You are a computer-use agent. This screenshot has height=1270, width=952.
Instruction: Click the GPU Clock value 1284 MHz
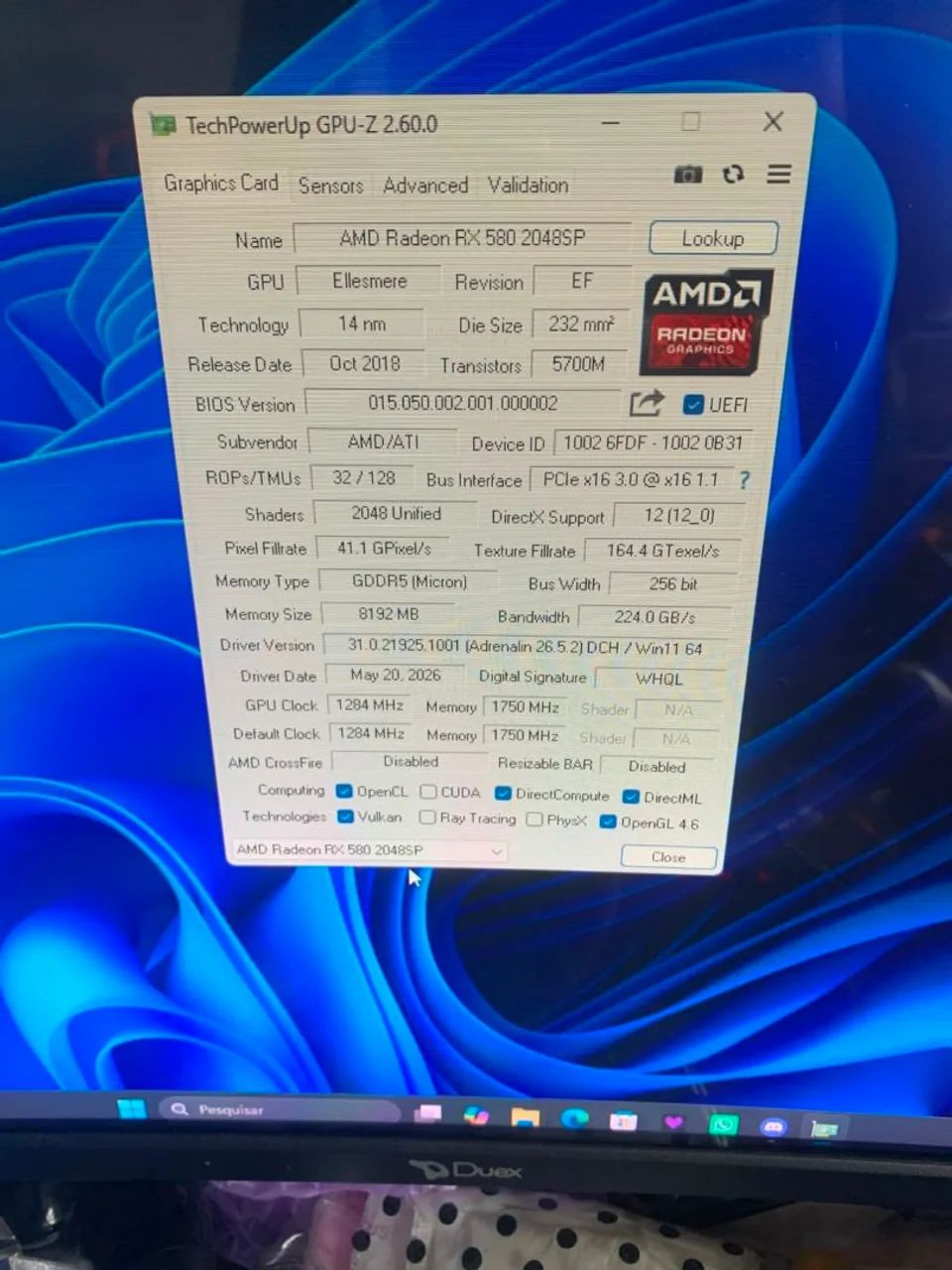tap(370, 704)
